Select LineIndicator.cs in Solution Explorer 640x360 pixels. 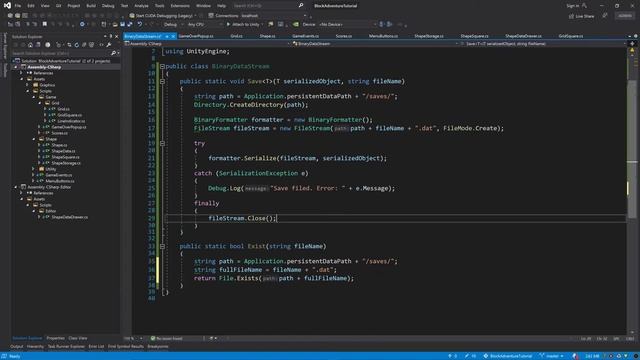[x=71, y=121]
